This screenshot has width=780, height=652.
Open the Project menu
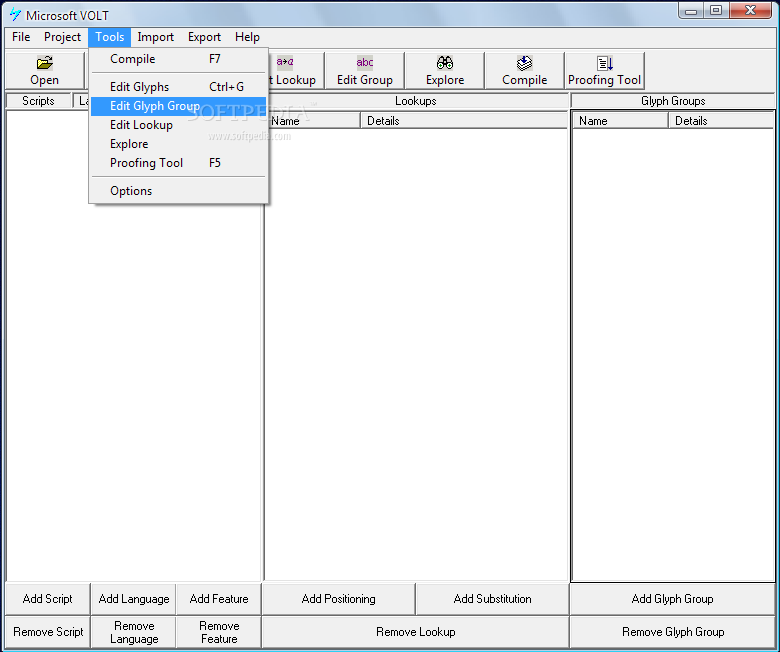point(62,37)
